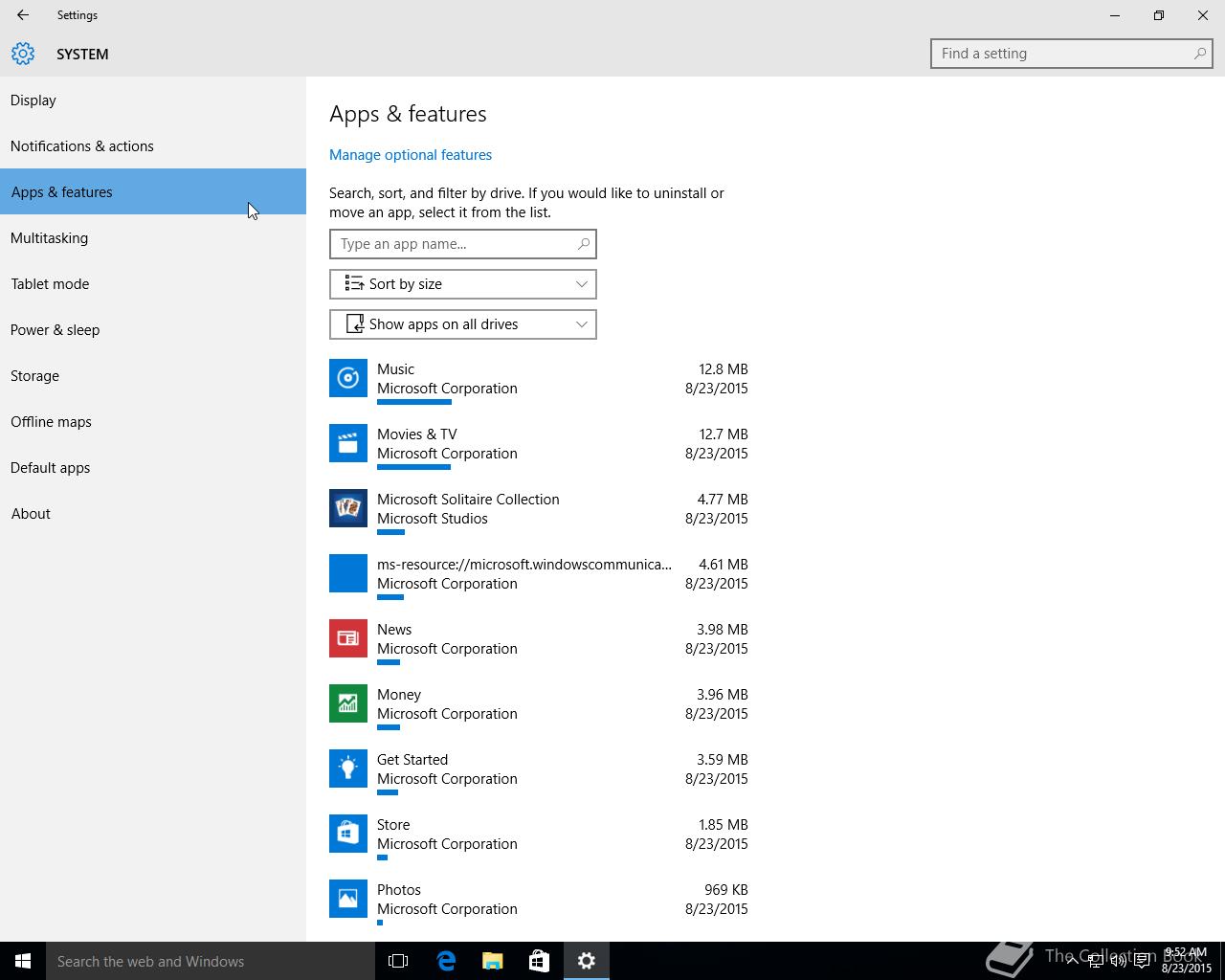This screenshot has width=1225, height=980.
Task: Open the Default apps section
Action: (51, 468)
